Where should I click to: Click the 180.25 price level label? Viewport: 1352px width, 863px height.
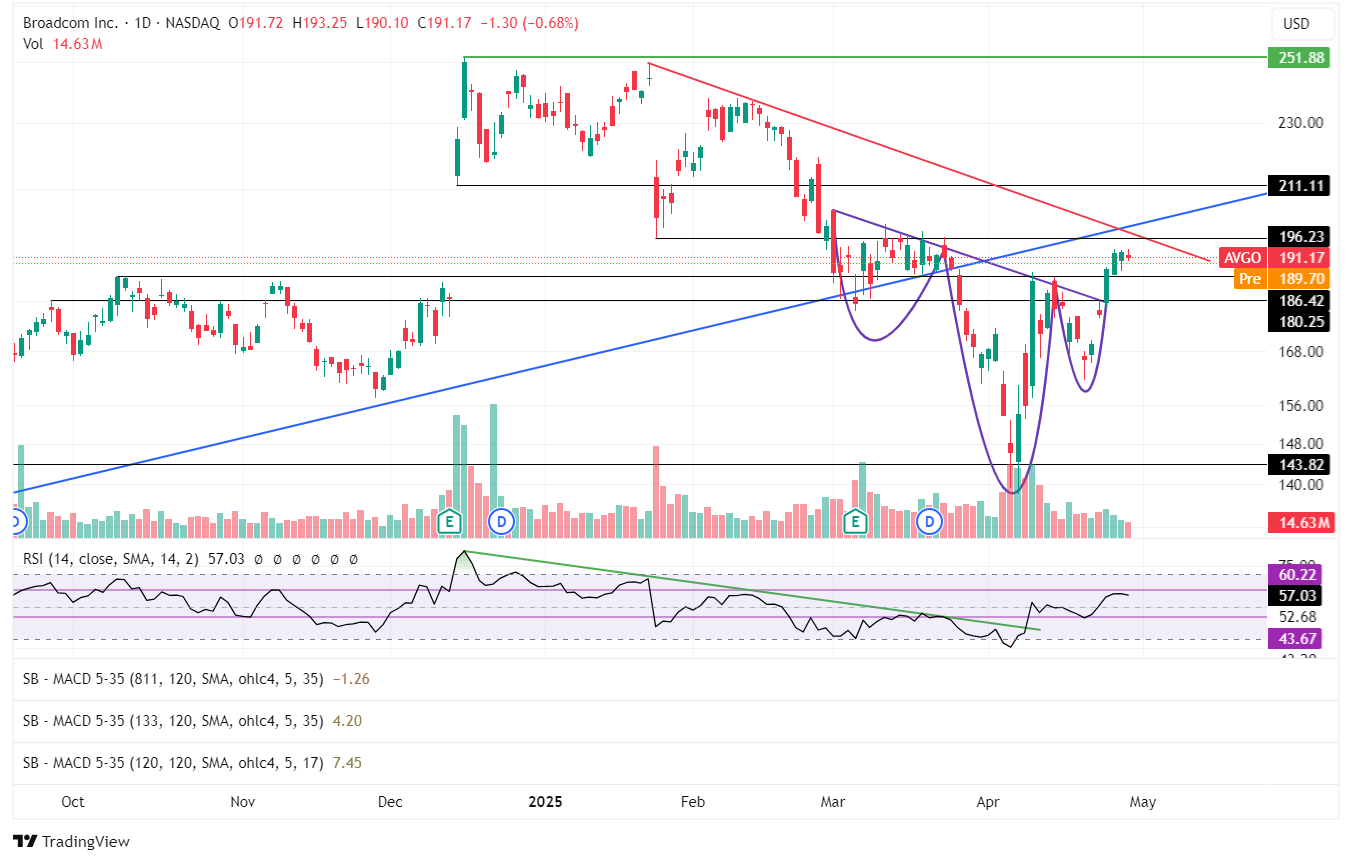coord(1298,321)
